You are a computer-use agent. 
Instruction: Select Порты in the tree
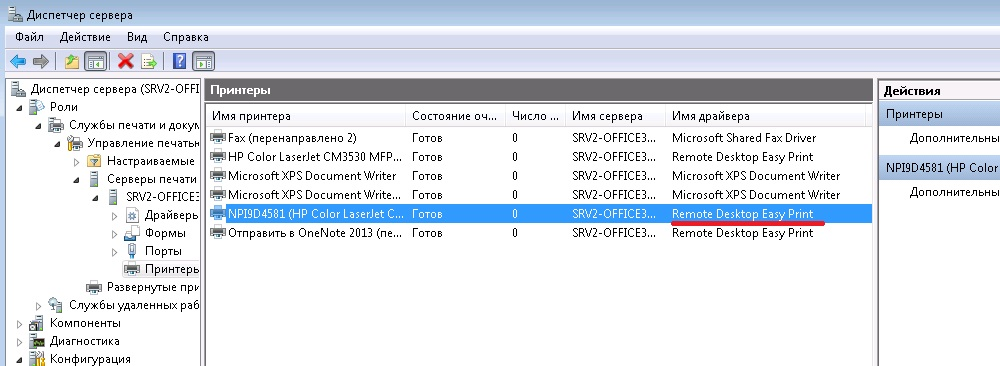coord(163,251)
